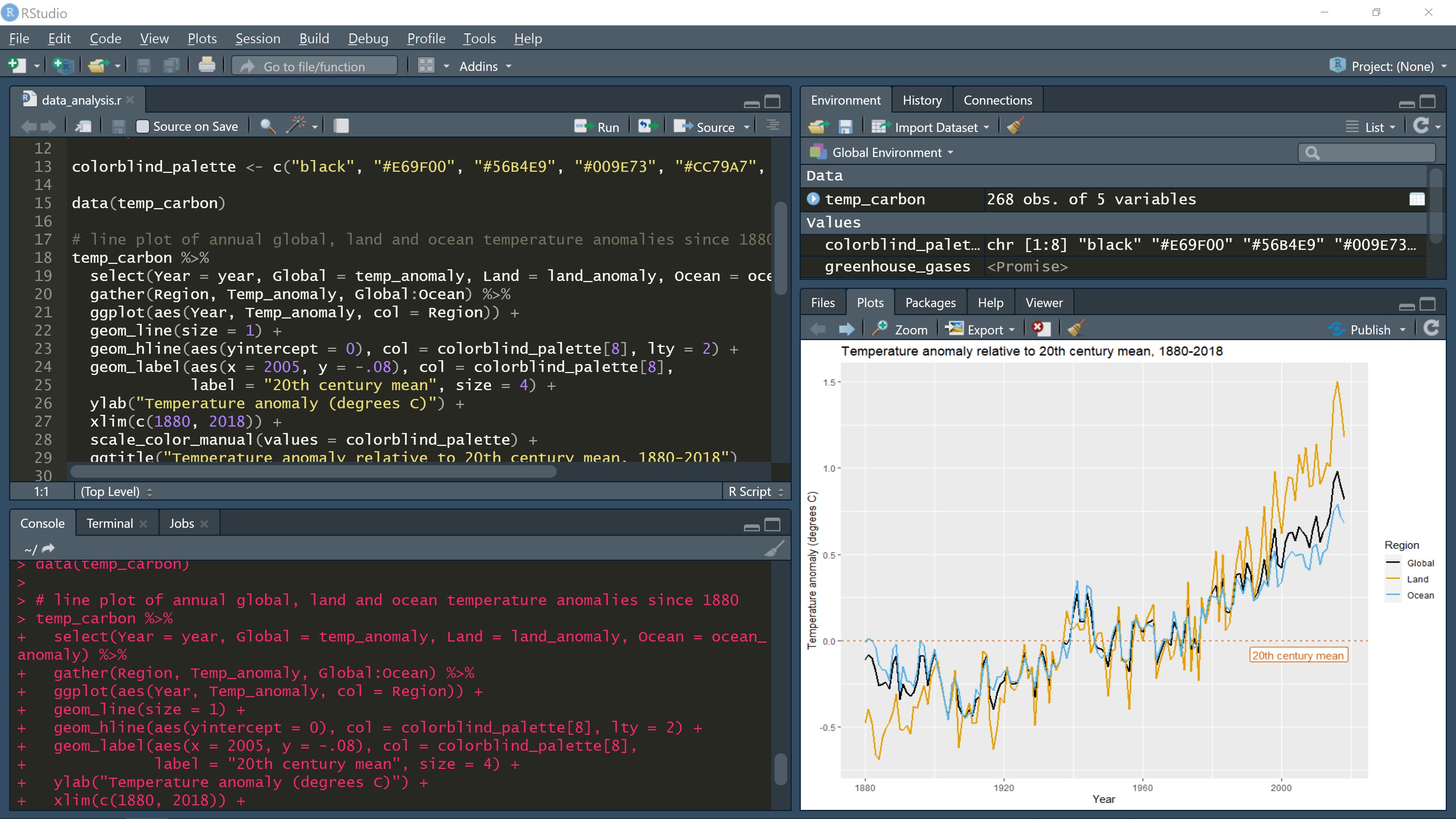1456x819 pixels.
Task: Clear environment objects with broom icon
Action: coord(1015,126)
